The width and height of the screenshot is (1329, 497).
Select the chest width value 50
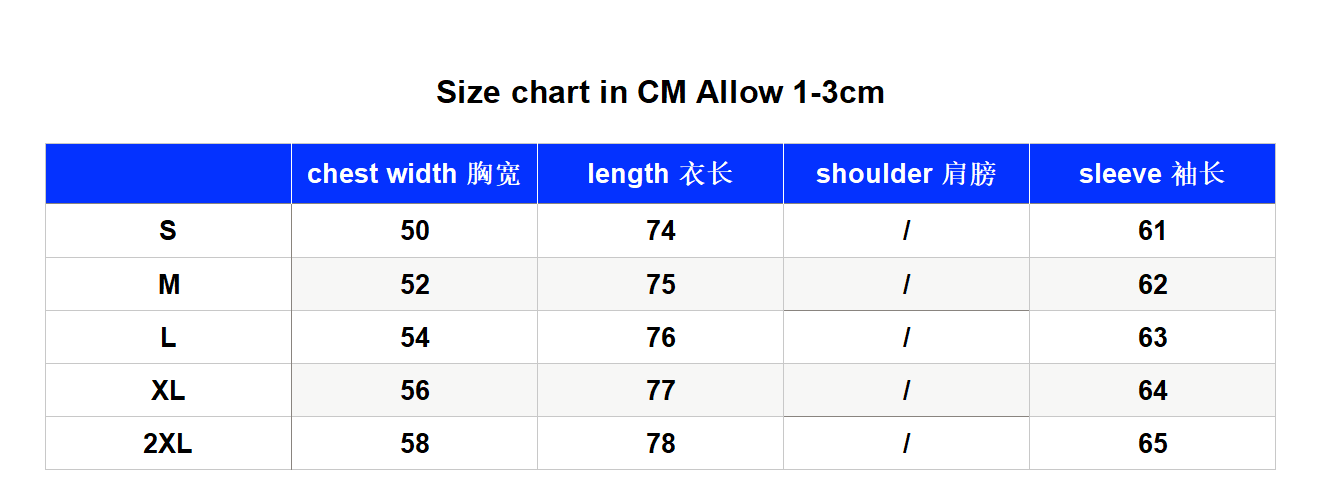click(x=415, y=231)
